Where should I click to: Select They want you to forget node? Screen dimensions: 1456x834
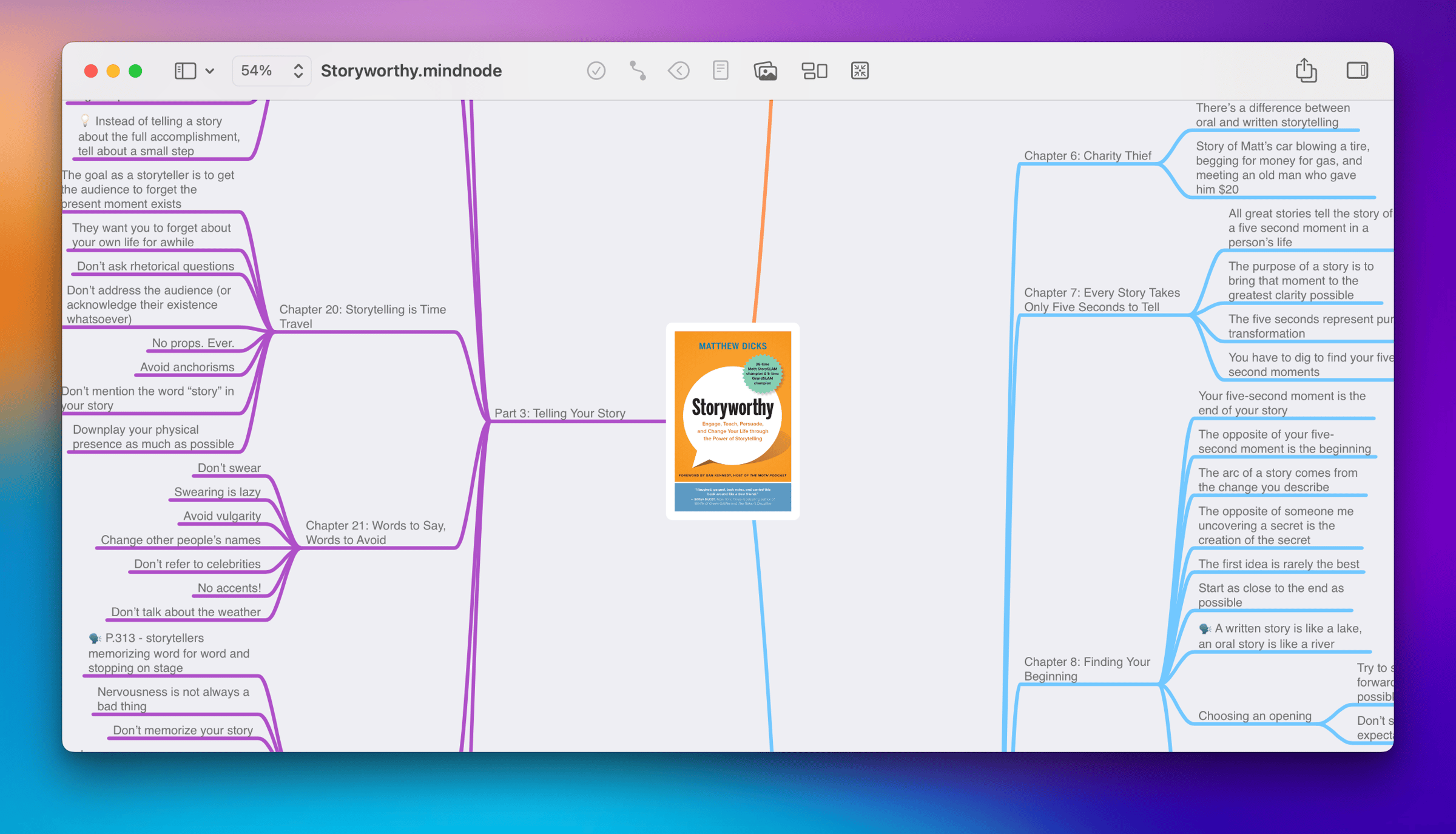(152, 235)
